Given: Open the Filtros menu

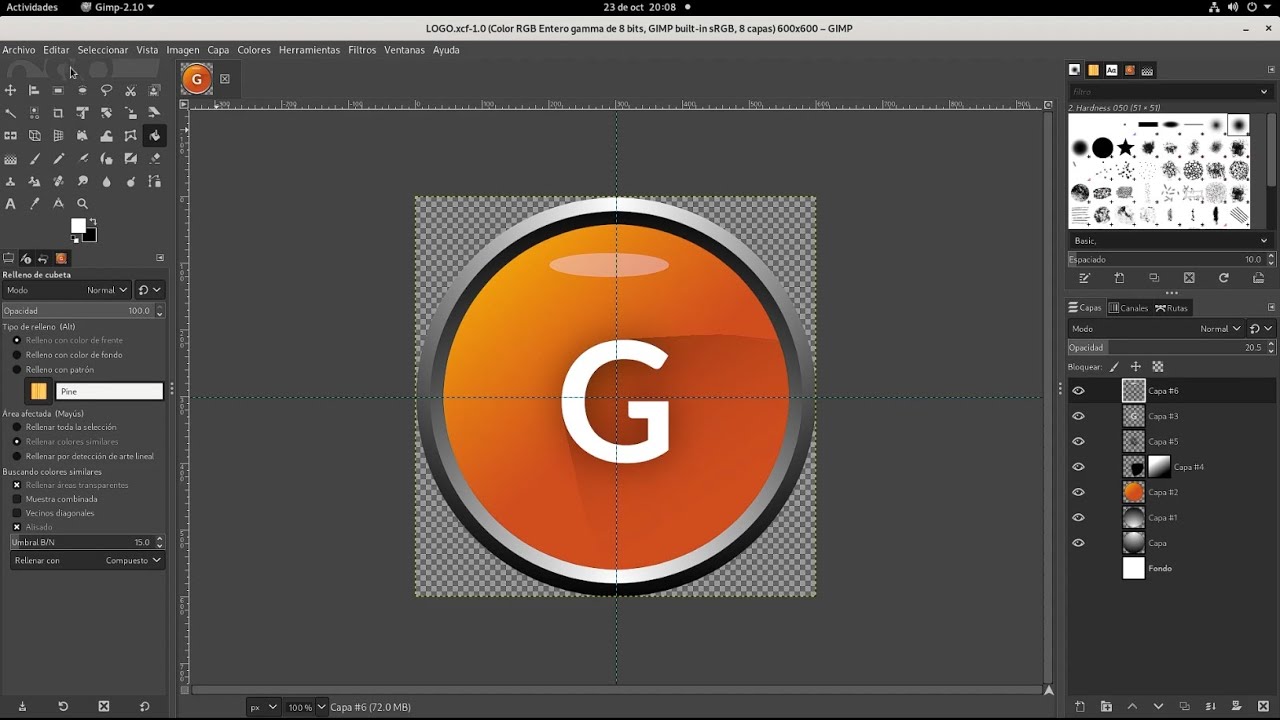Looking at the screenshot, I should 362,50.
